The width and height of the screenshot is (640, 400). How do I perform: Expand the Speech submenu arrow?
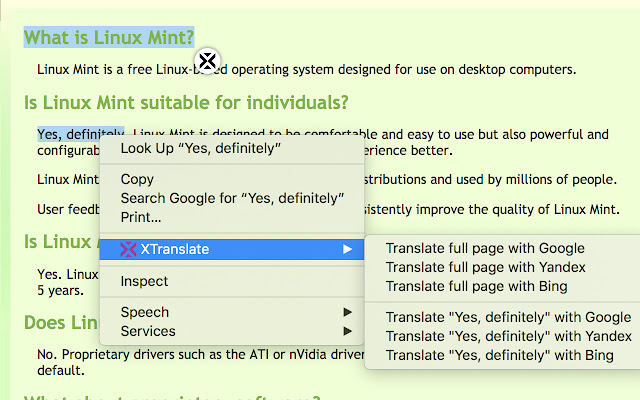(x=347, y=312)
